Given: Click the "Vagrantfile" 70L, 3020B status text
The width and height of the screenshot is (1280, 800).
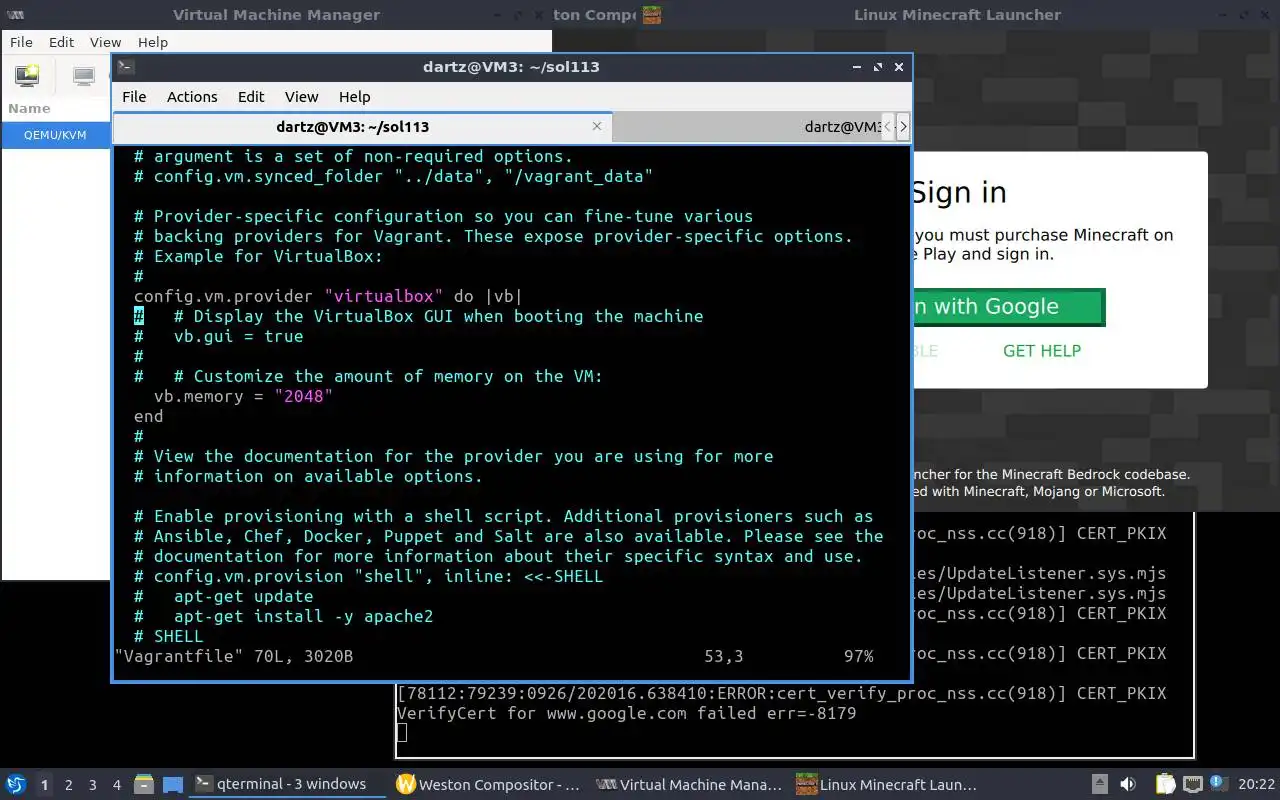Looking at the screenshot, I should 234,656.
